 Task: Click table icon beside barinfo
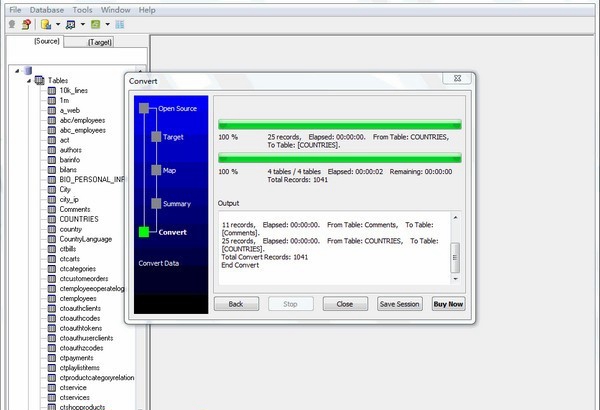(x=52, y=160)
